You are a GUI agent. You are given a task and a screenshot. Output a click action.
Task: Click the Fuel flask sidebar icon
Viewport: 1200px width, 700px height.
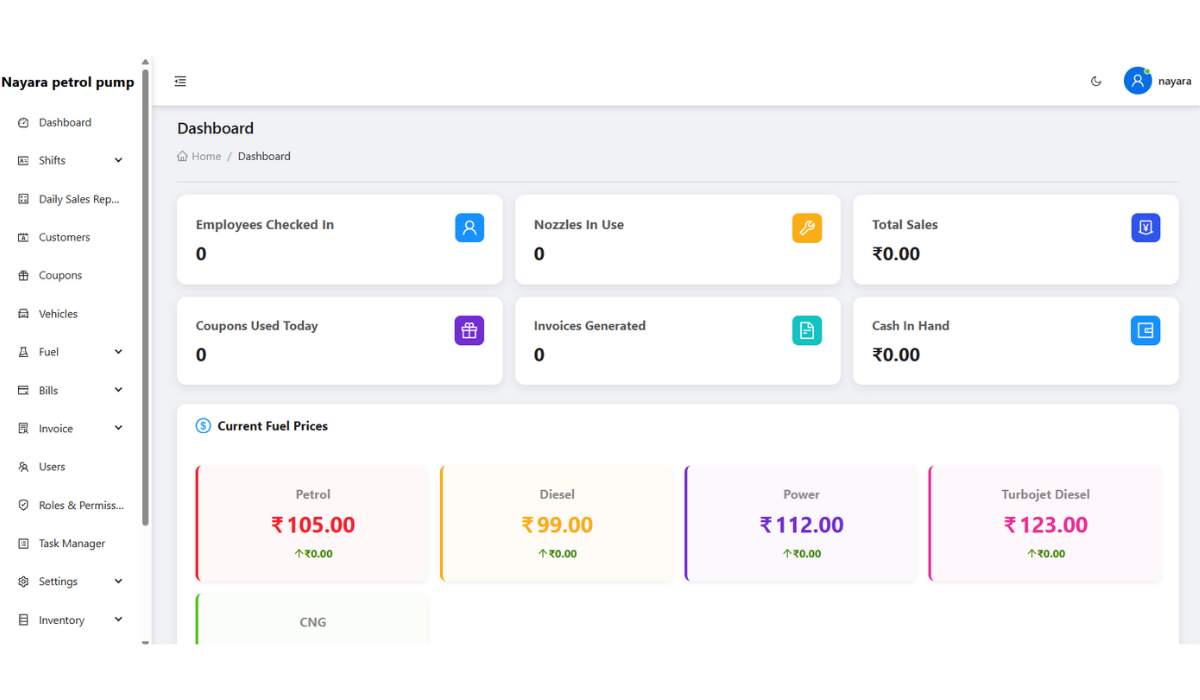coord(24,352)
